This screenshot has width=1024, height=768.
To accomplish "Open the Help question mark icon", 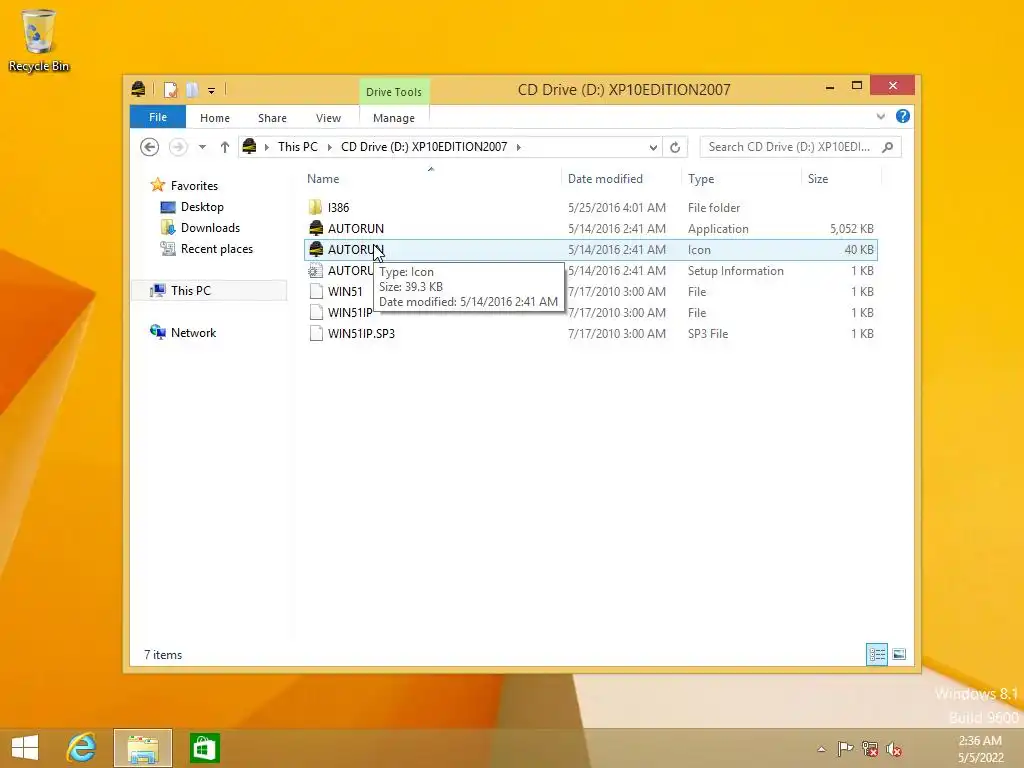I will 903,116.
